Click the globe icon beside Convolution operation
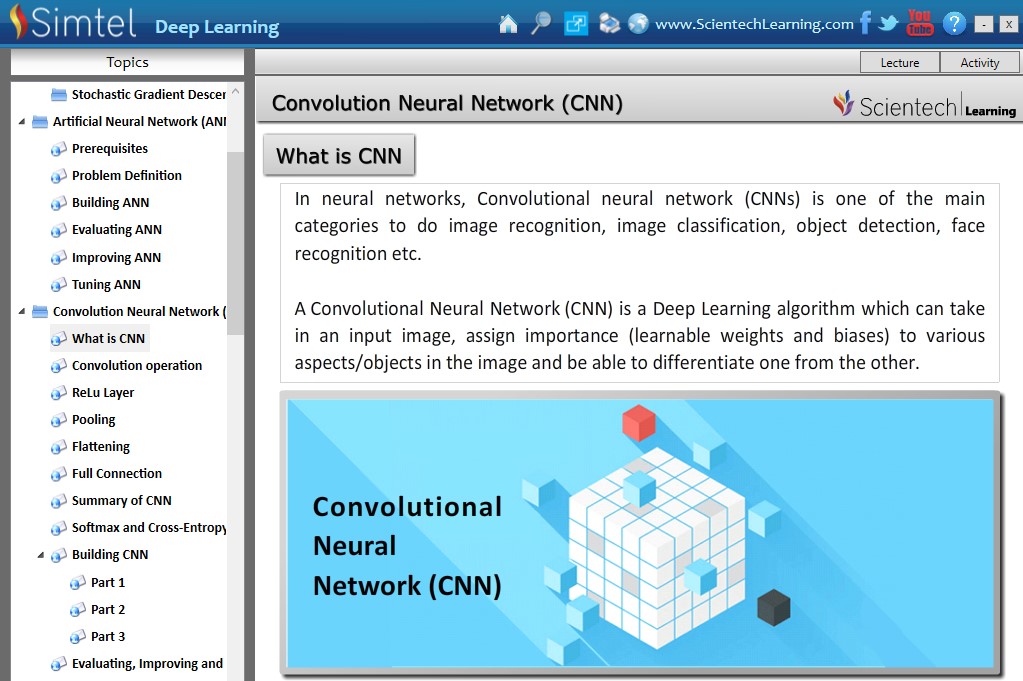The height and width of the screenshot is (681, 1023). [x=59, y=366]
